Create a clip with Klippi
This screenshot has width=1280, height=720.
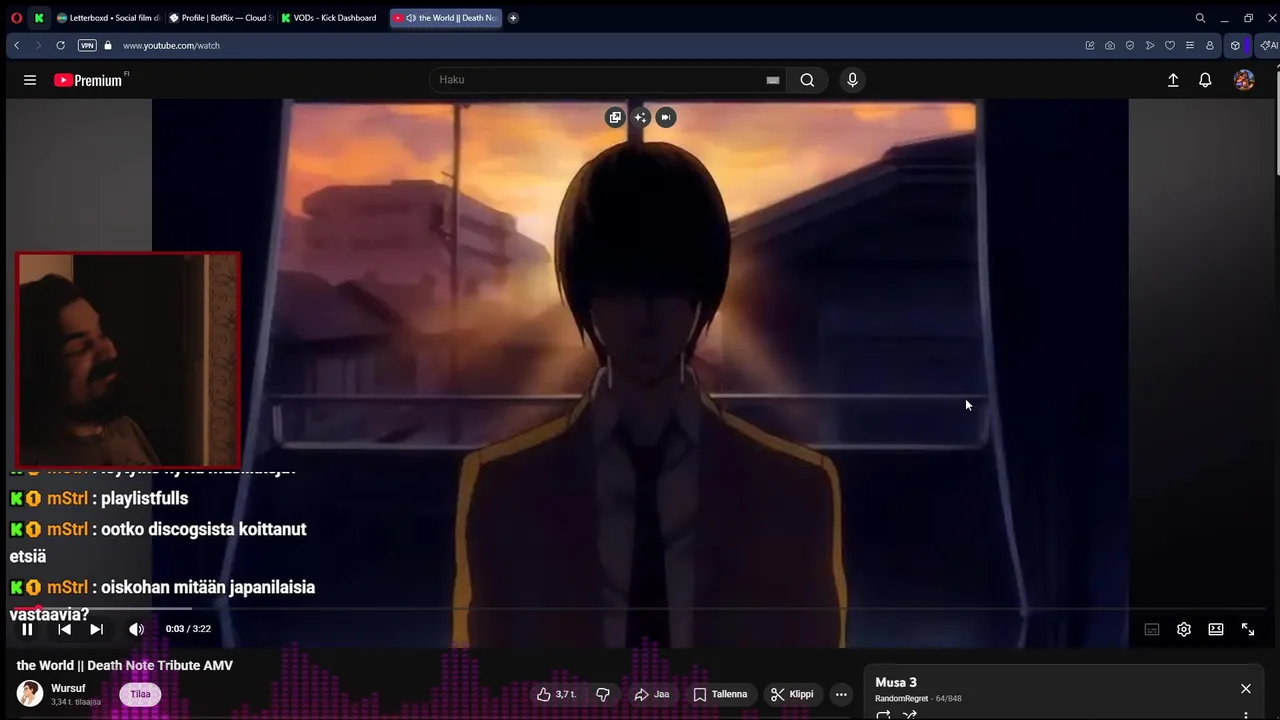792,694
